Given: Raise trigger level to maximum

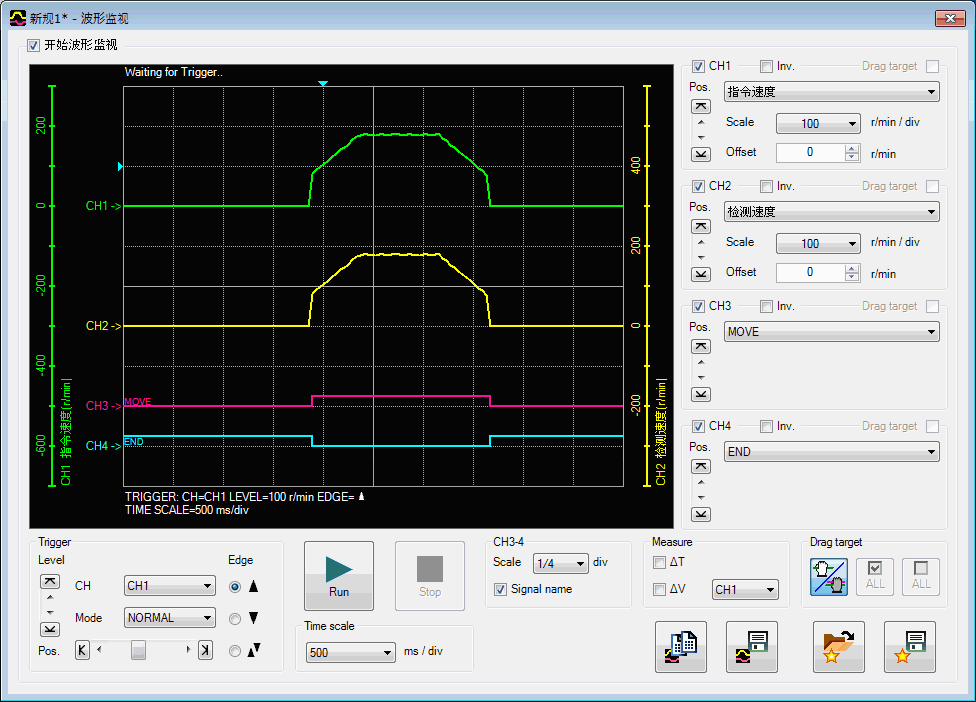Looking at the screenshot, I should pos(49,581).
